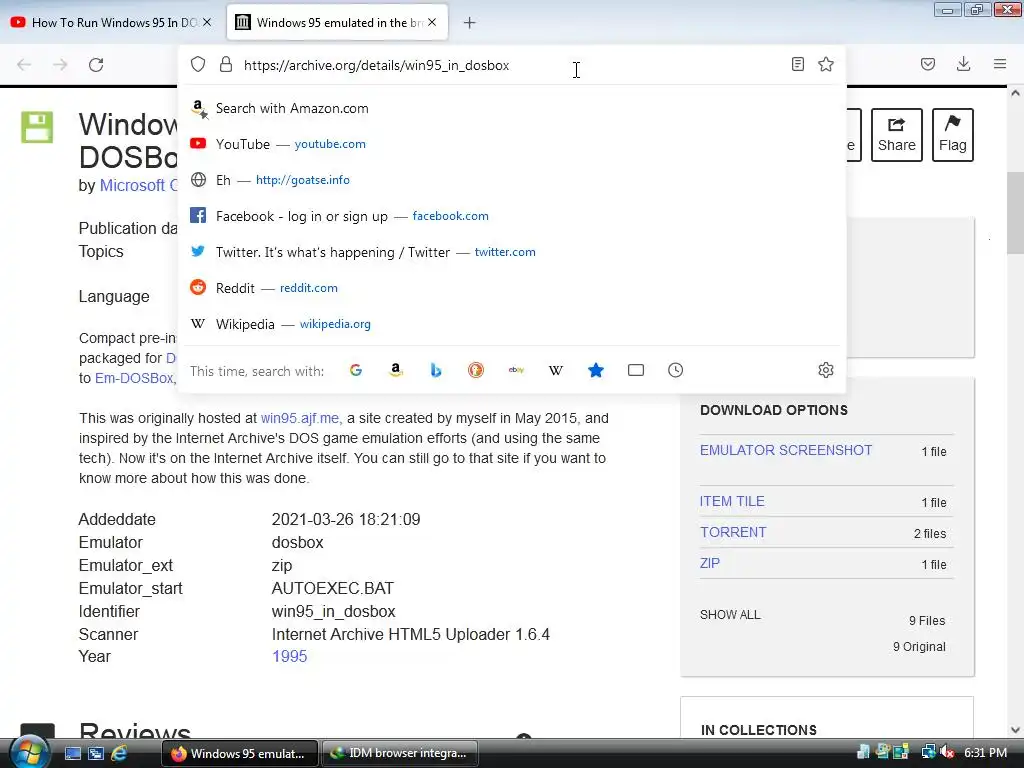Choose Wikipedia suggestion
Viewport: 1024px width, 768px height.
[x=513, y=324]
